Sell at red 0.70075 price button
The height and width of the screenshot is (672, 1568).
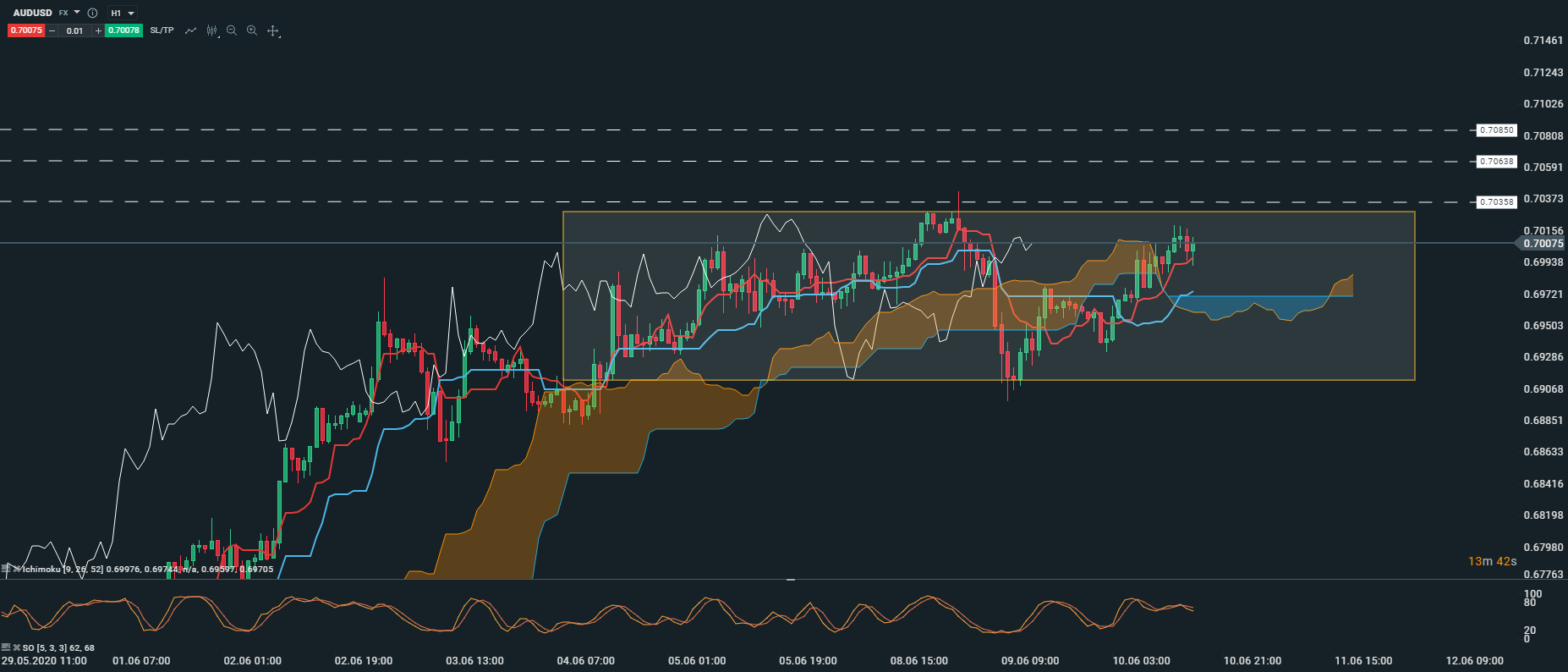point(26,30)
